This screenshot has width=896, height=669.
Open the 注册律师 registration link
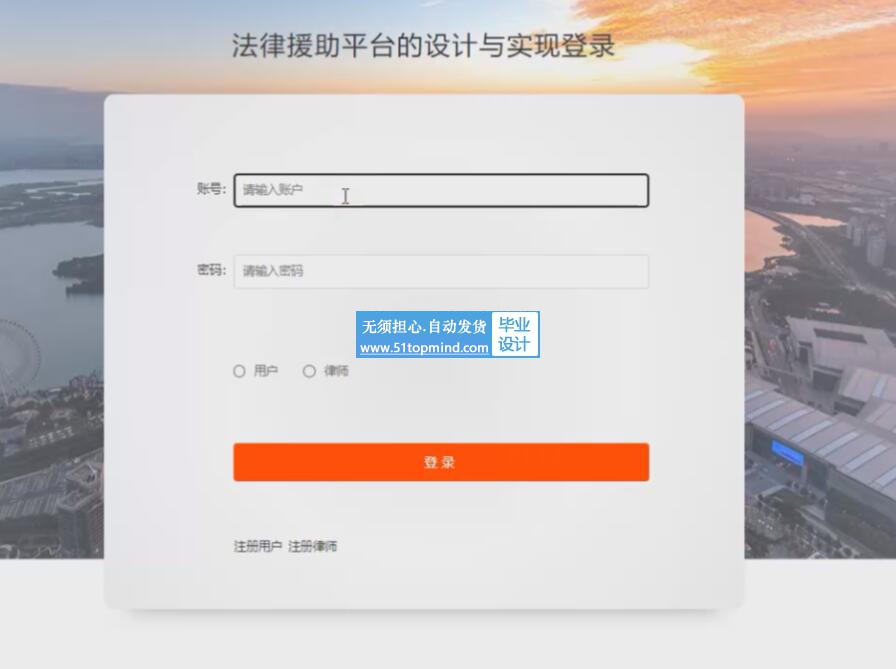click(313, 546)
